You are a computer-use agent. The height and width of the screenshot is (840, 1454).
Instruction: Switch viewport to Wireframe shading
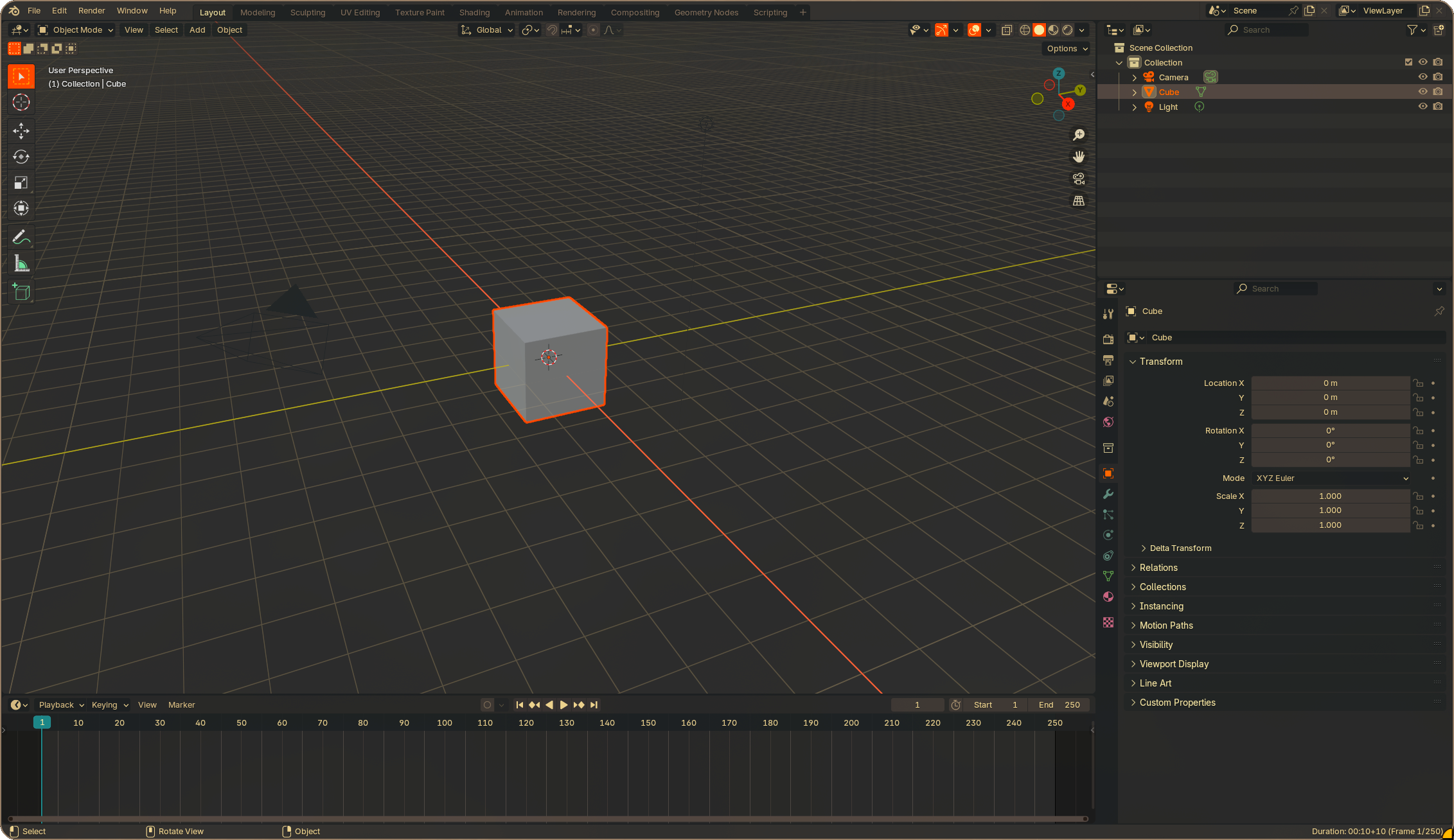pos(1024,30)
